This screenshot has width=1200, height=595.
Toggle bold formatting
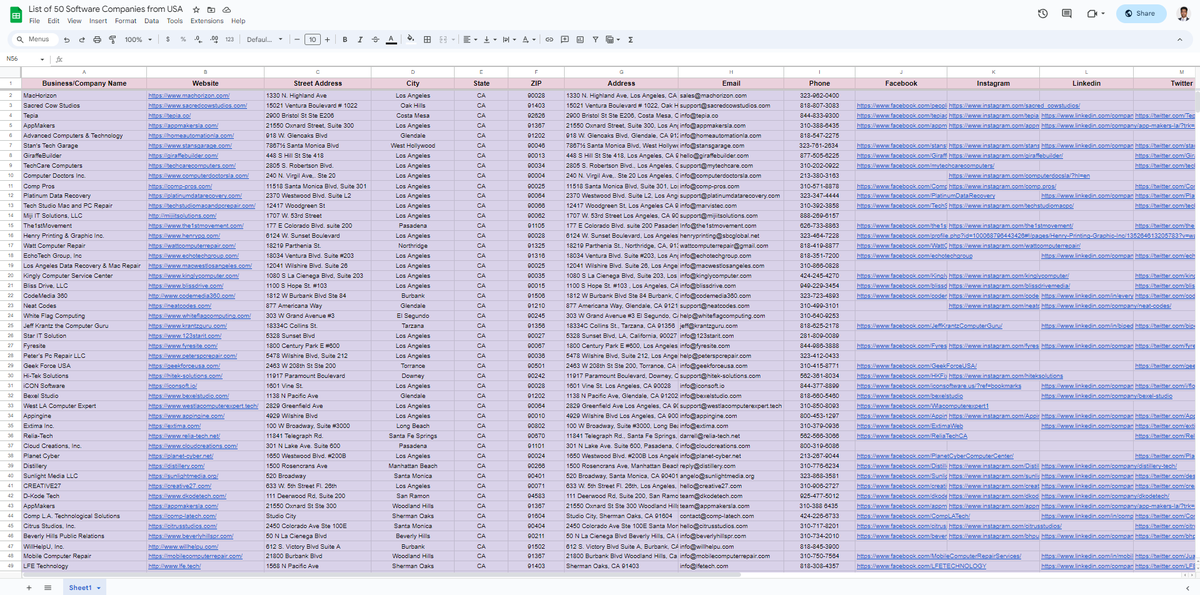[345, 39]
